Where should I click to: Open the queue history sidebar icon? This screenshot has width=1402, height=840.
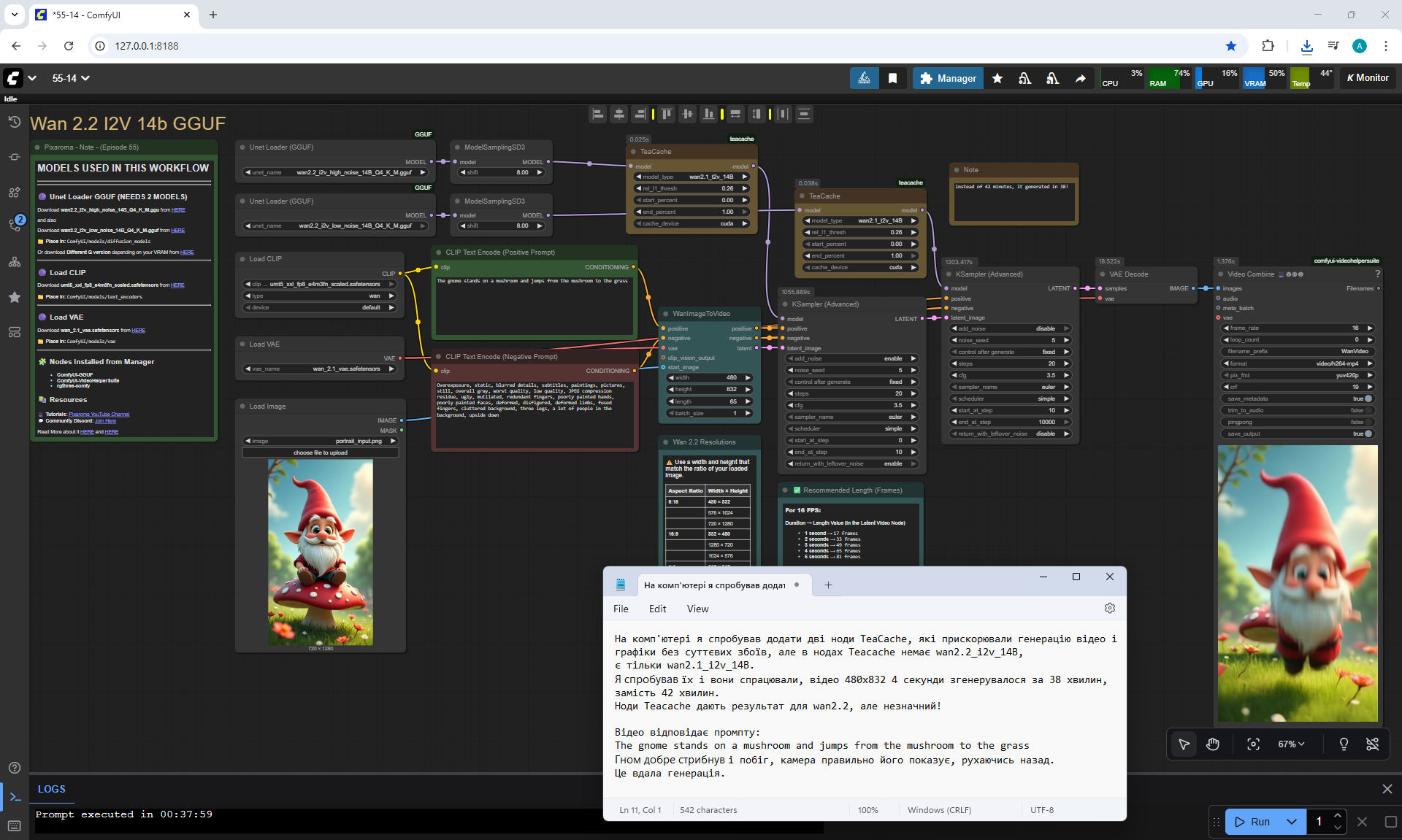pyautogui.click(x=14, y=122)
